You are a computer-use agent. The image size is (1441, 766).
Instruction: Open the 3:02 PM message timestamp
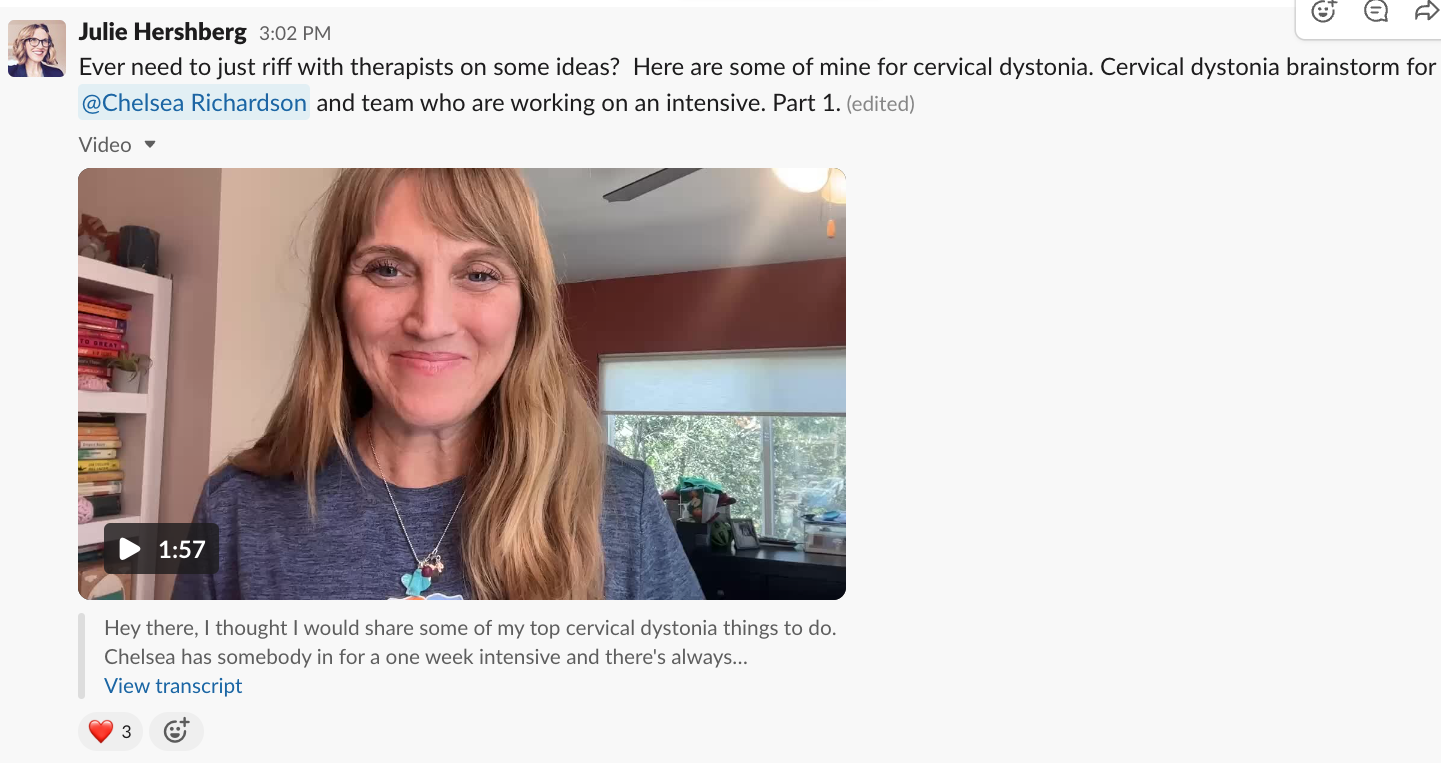295,34
